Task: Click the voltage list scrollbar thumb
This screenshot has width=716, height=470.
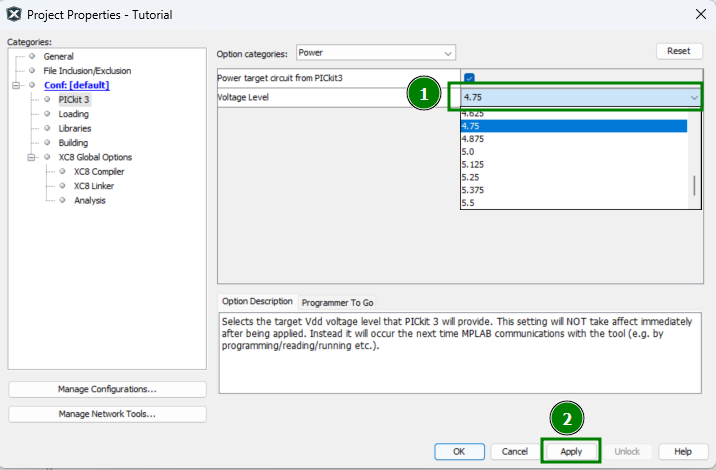Action: click(694, 185)
